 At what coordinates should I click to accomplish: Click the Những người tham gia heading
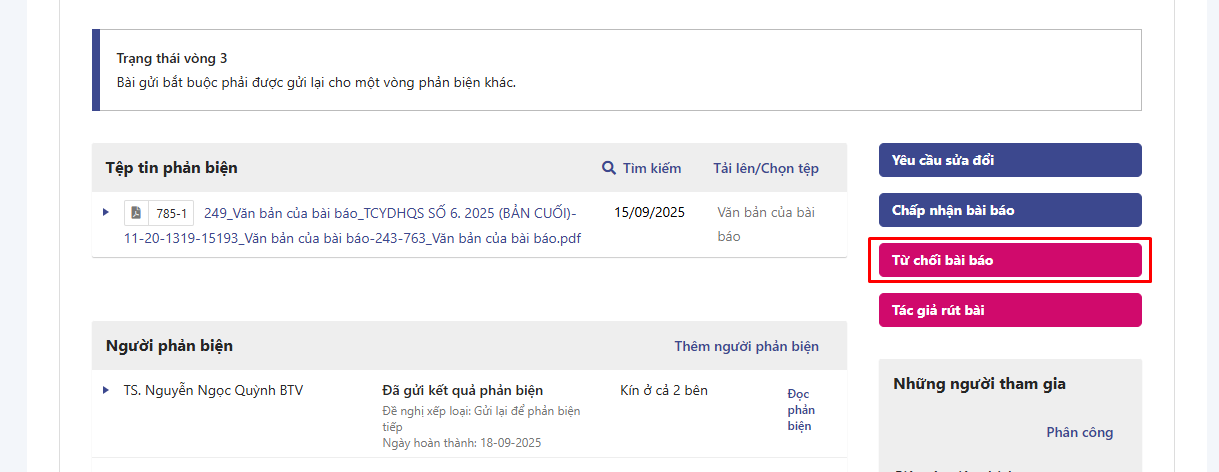(x=979, y=384)
